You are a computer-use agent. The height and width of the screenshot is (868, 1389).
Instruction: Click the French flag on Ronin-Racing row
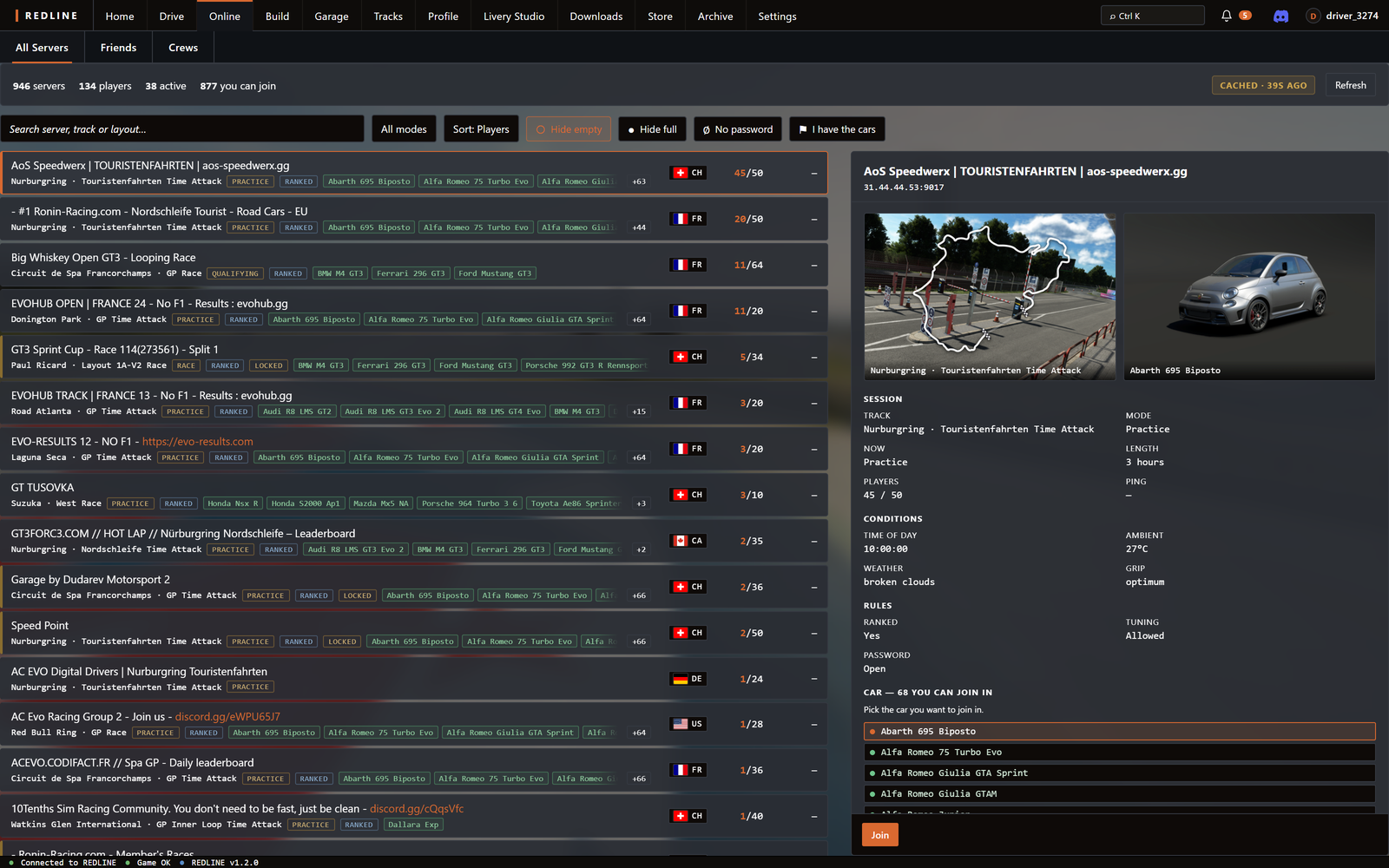pos(680,219)
